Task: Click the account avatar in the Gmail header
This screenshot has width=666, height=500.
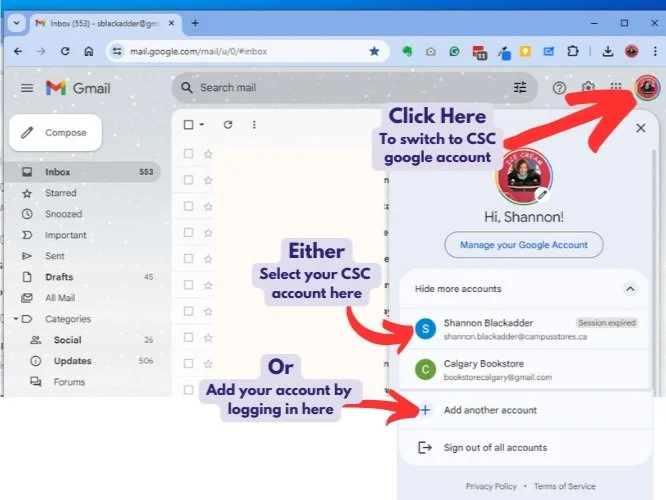Action: coord(647,88)
